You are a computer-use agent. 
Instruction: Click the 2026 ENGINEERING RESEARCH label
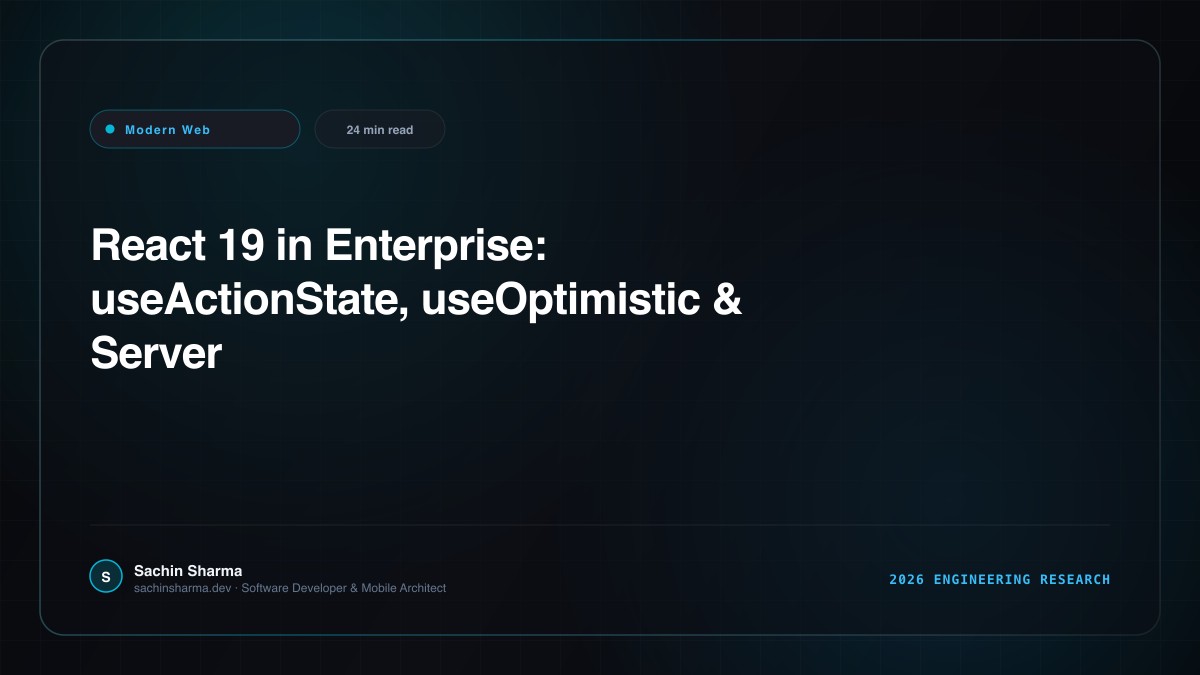point(1000,579)
